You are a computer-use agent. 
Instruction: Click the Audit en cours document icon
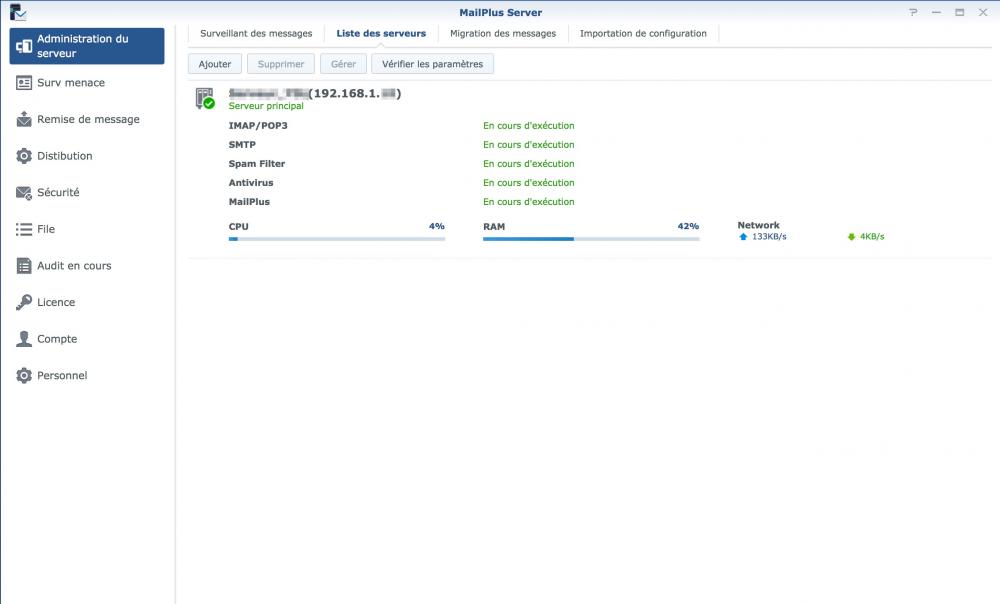click(x=24, y=266)
